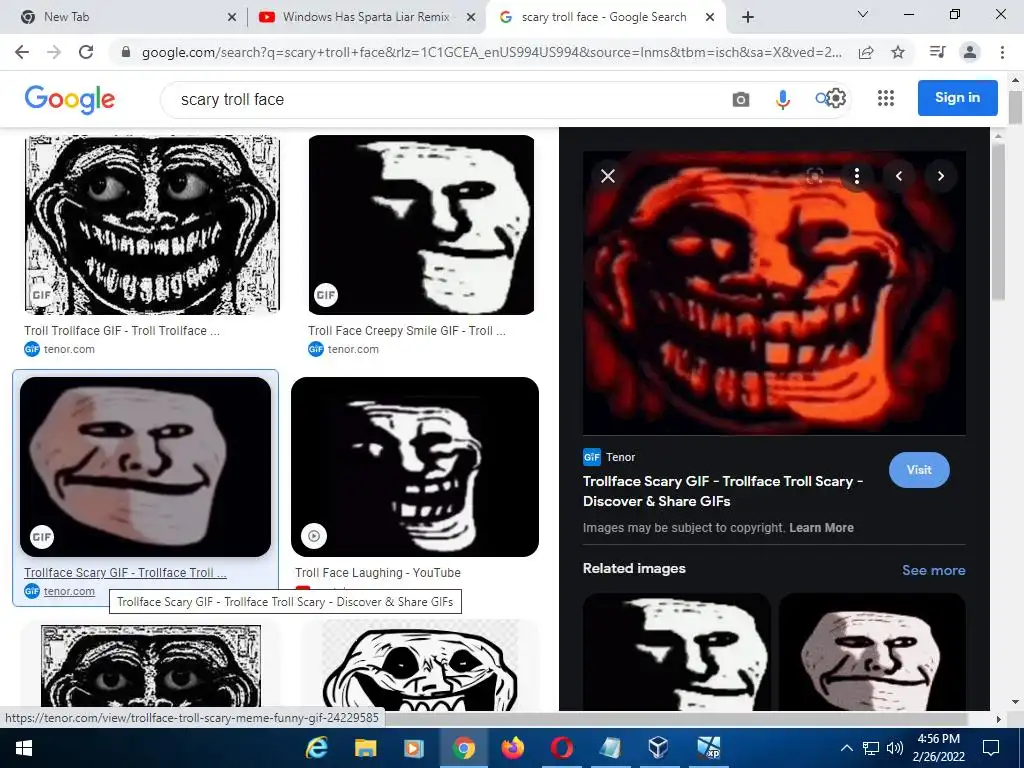Open the Google apps grid

[886, 99]
